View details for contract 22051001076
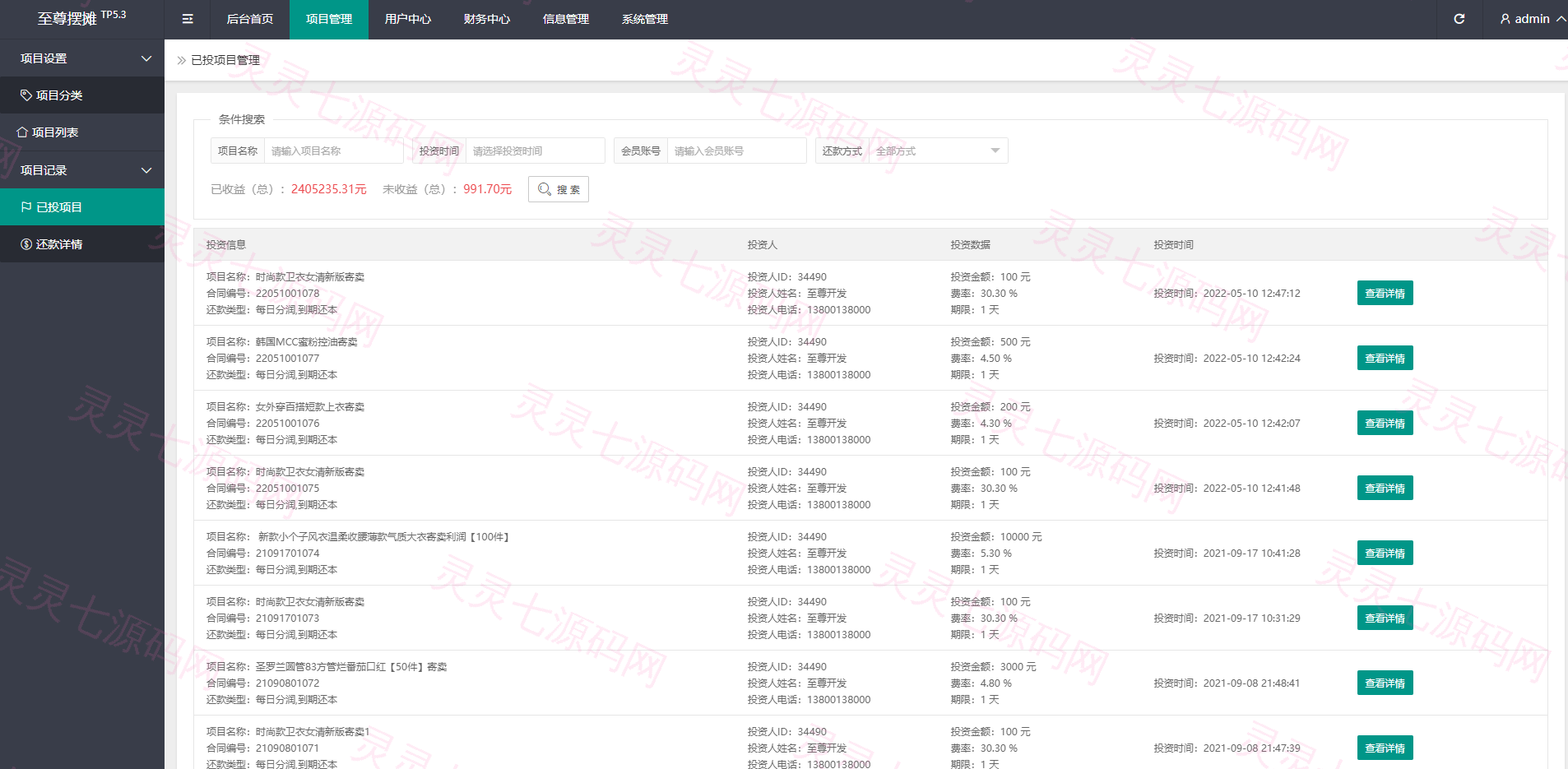 [1385, 424]
